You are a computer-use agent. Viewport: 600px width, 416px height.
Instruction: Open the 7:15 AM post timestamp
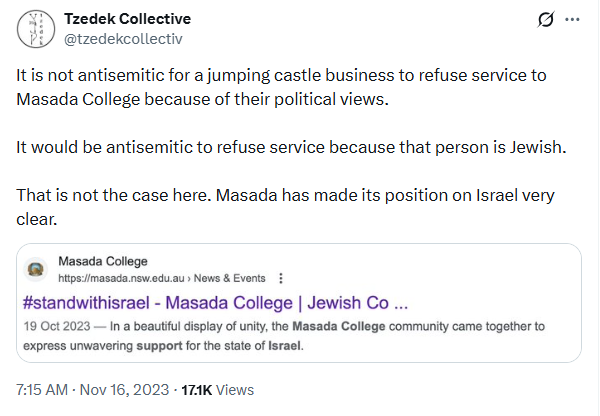pyautogui.click(x=42, y=390)
